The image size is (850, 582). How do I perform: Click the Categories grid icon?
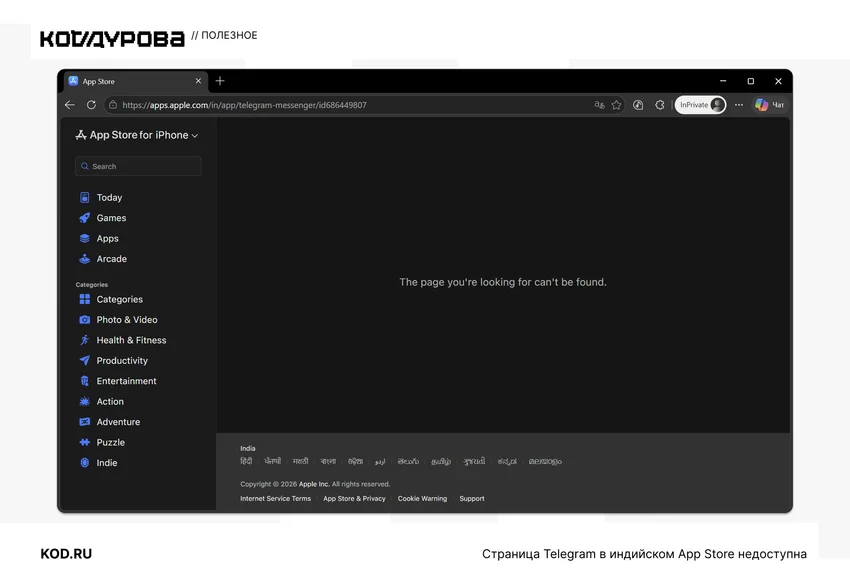click(x=85, y=299)
